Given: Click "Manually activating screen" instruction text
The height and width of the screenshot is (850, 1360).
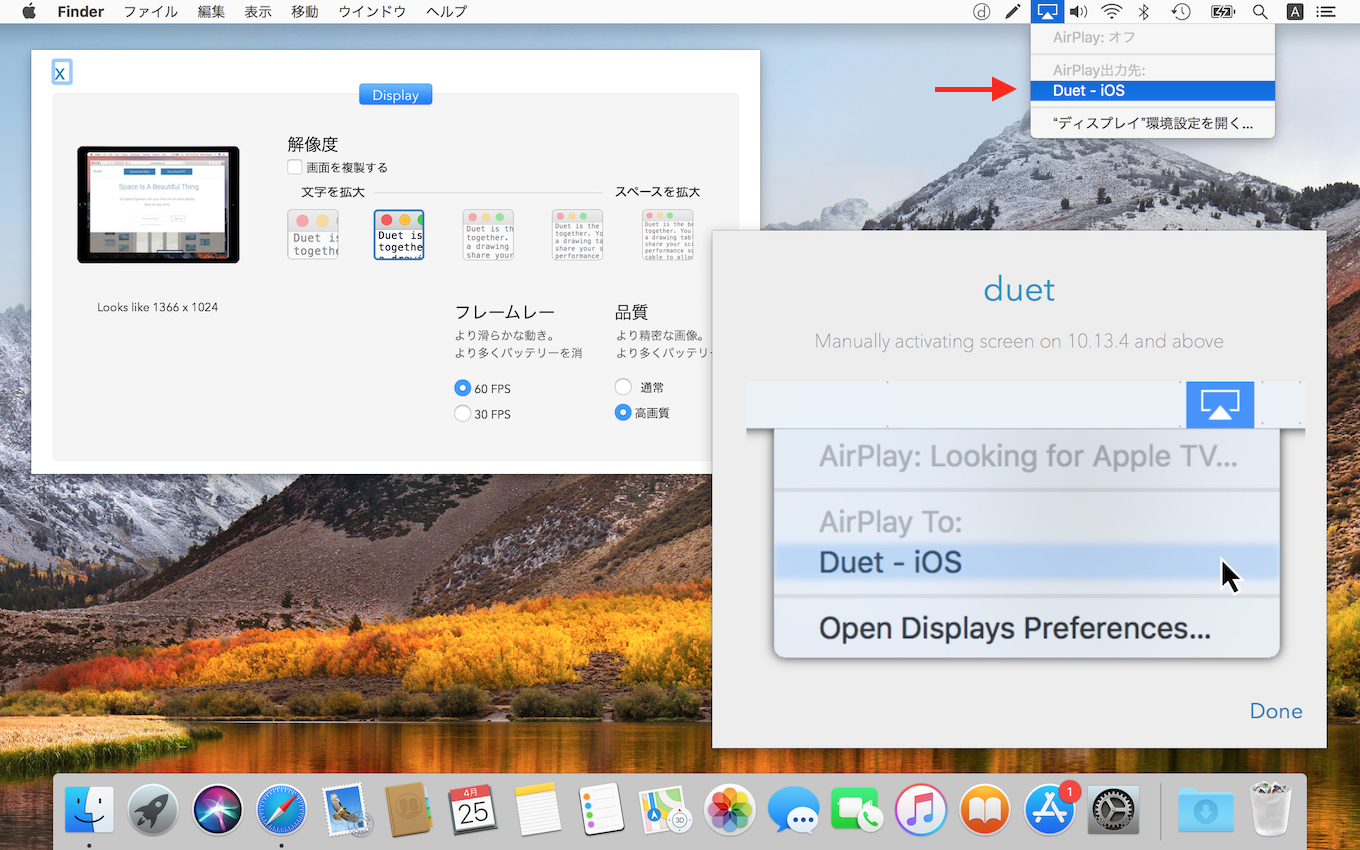Looking at the screenshot, I should pyautogui.click(x=1019, y=341).
